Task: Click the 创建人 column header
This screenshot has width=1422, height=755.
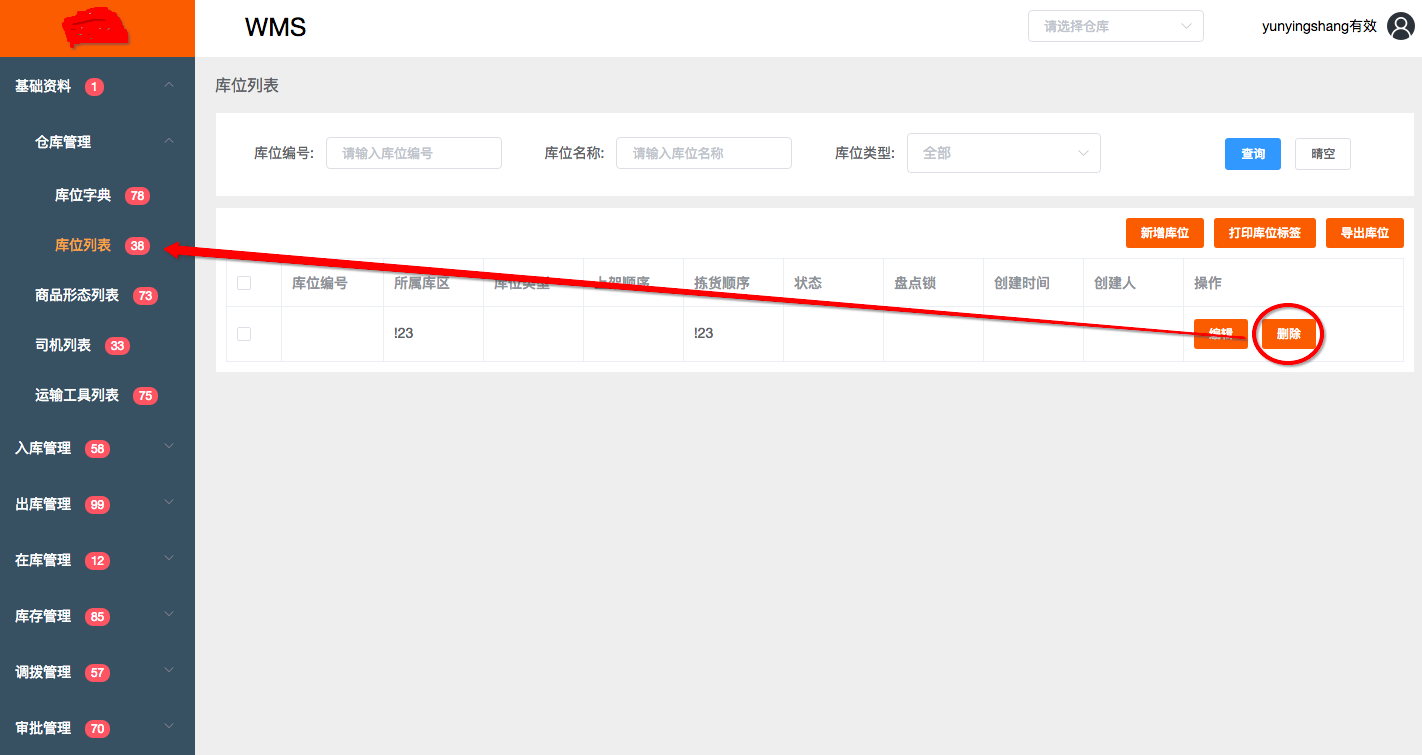Action: [1115, 283]
